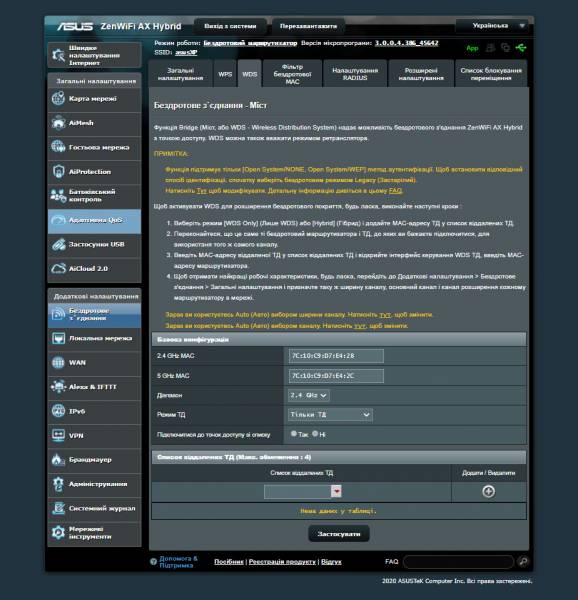Image resolution: width=578 pixels, height=600 pixels.
Task: Open the WAN globe icon
Action: click(59, 362)
